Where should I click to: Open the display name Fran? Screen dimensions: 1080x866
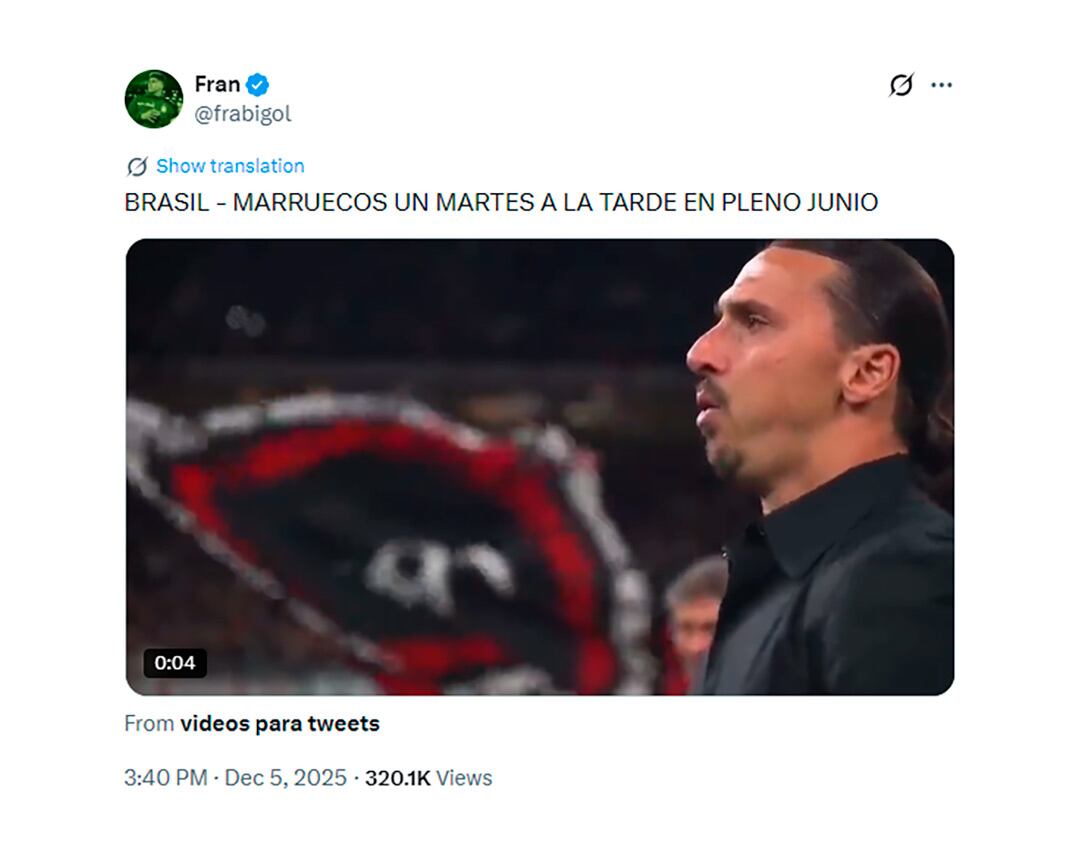tap(217, 84)
